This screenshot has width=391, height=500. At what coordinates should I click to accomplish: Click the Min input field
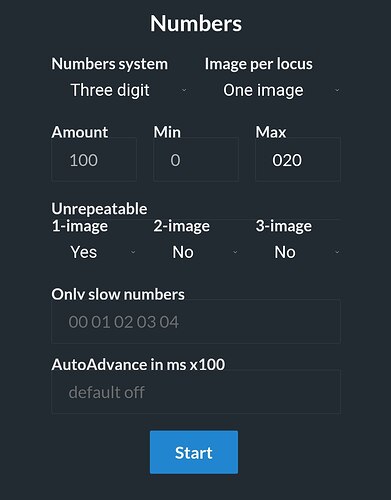196,159
